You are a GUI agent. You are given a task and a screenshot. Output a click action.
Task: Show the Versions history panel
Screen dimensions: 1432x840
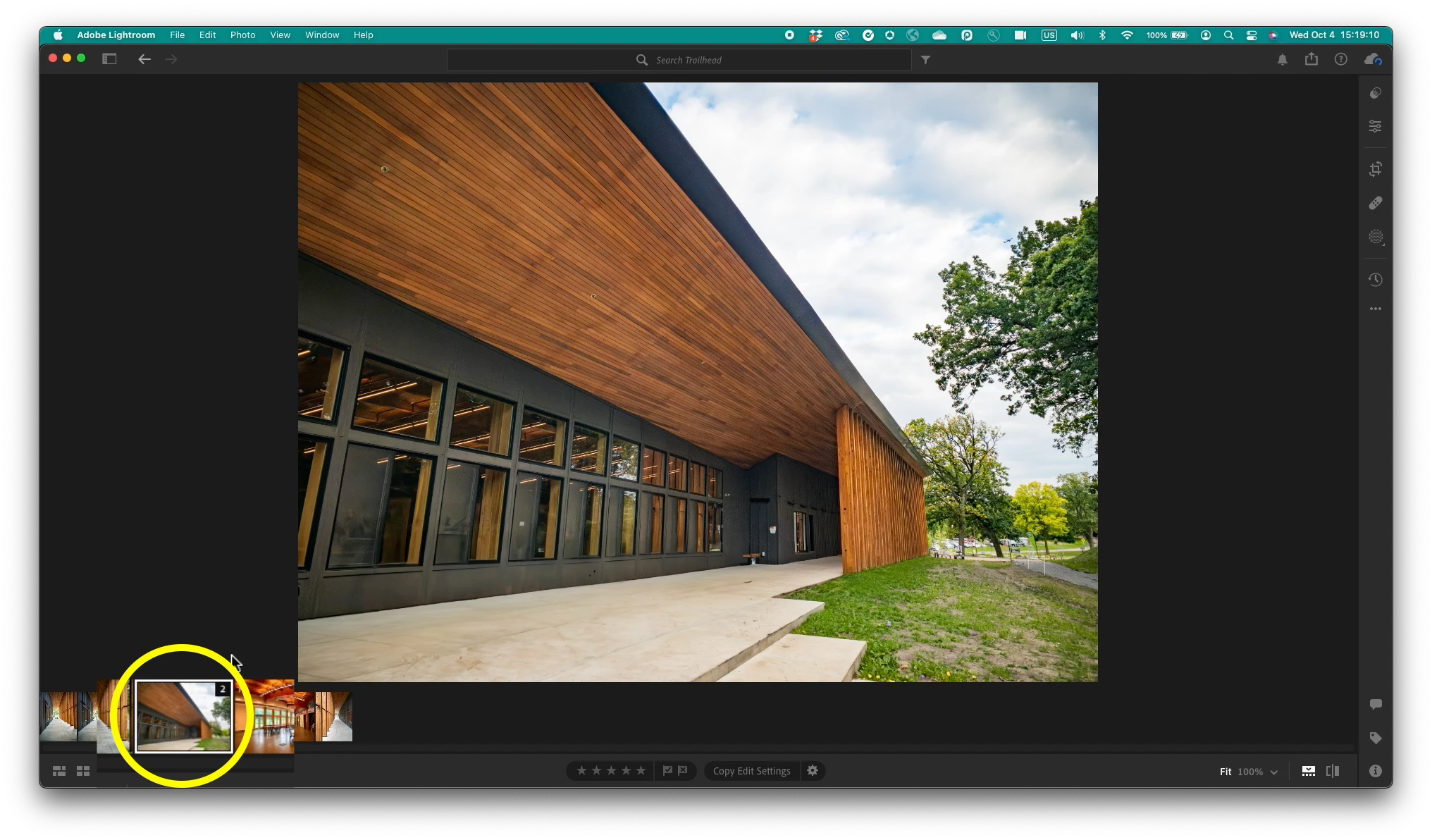point(1375,280)
